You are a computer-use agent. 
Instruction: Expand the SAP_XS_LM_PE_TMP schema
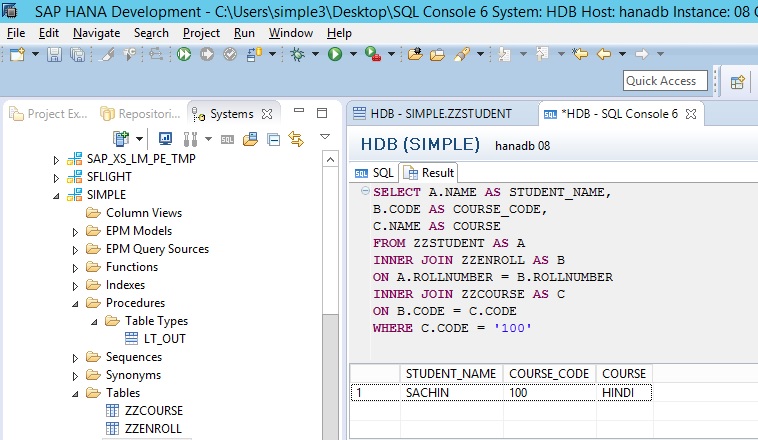56,160
